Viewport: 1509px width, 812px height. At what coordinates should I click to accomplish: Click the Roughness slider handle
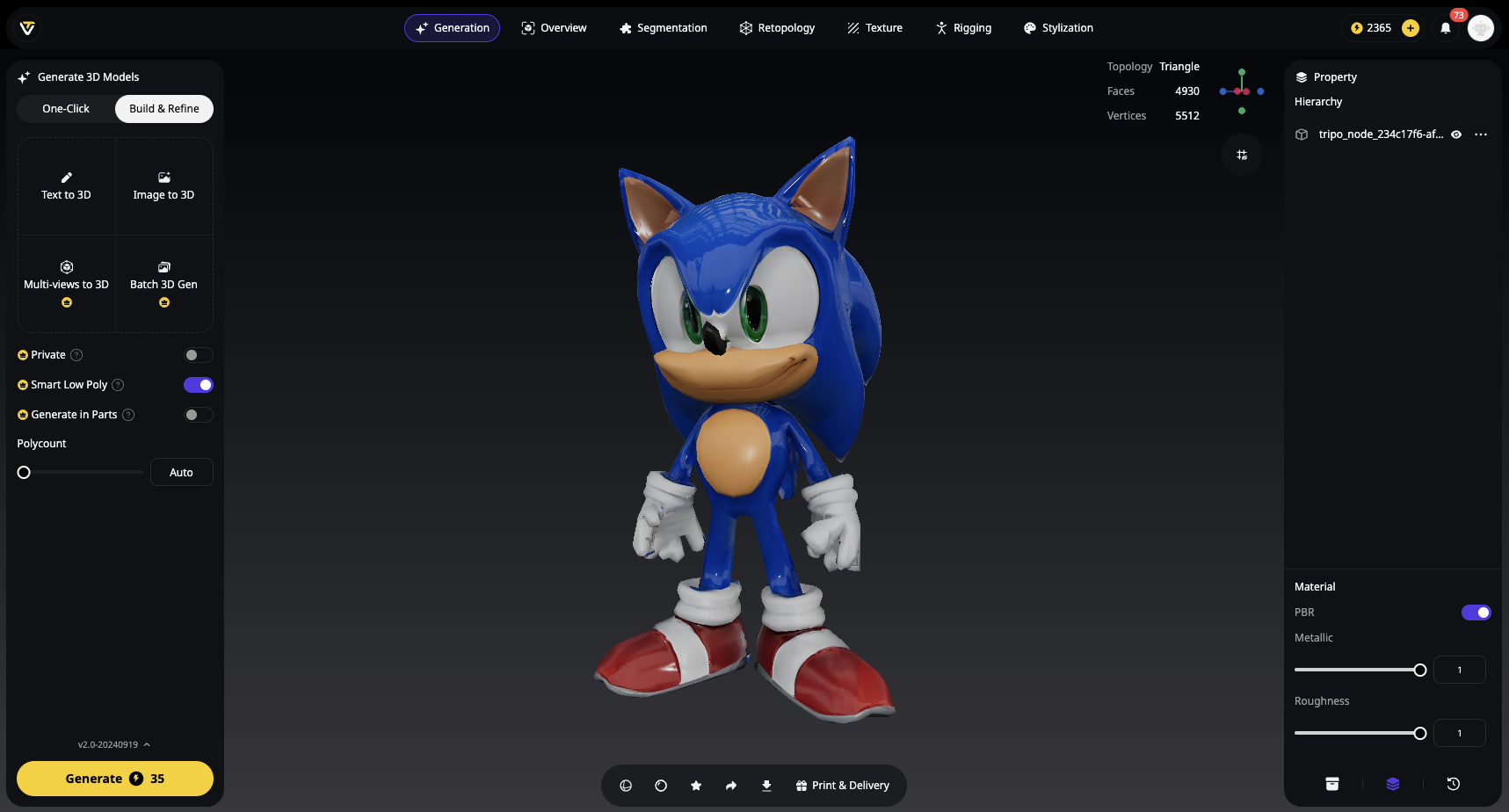pyautogui.click(x=1420, y=733)
